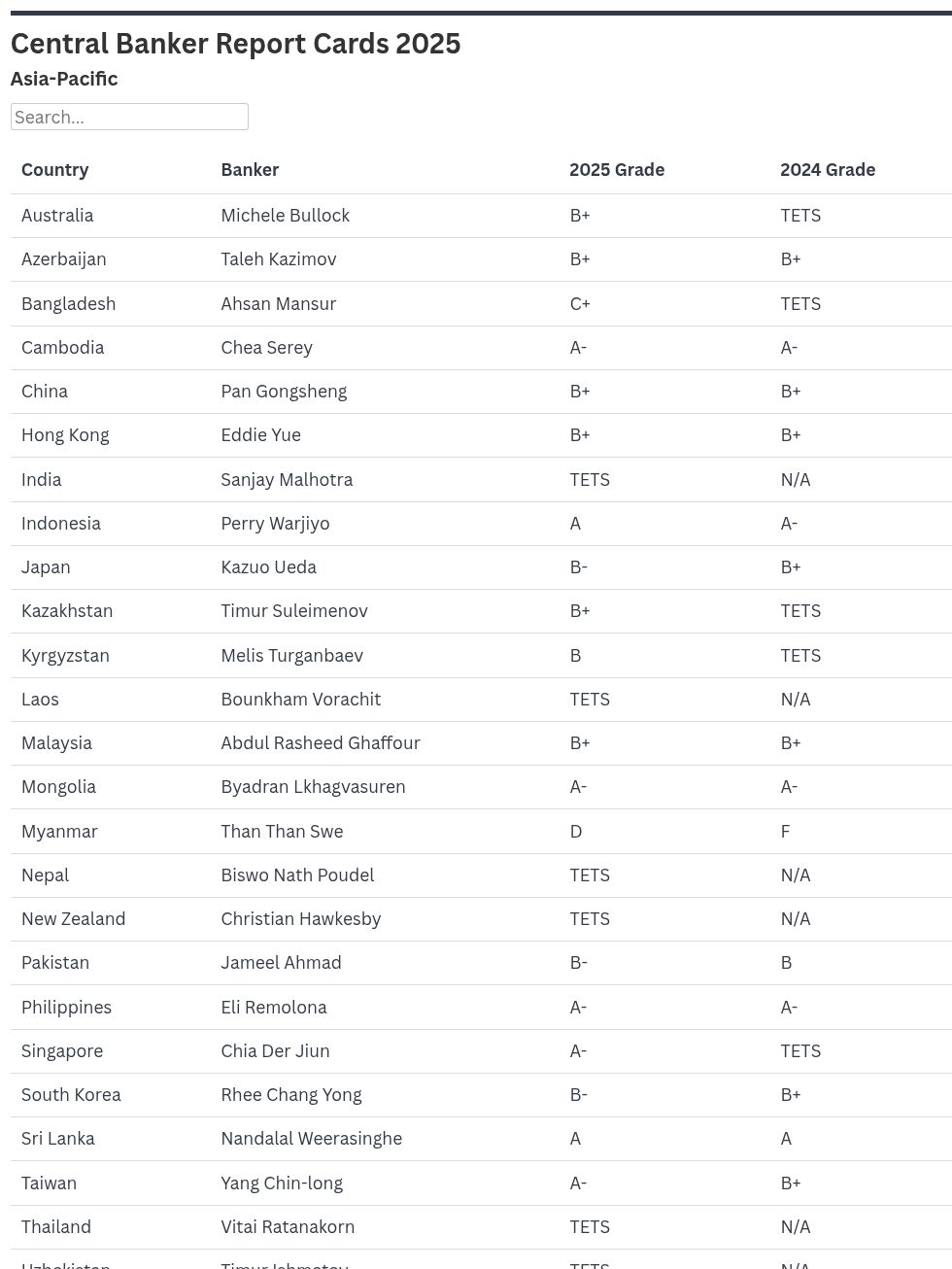This screenshot has height=1269, width=952.
Task: Select the Hong Kong row cell
Action: pos(65,435)
